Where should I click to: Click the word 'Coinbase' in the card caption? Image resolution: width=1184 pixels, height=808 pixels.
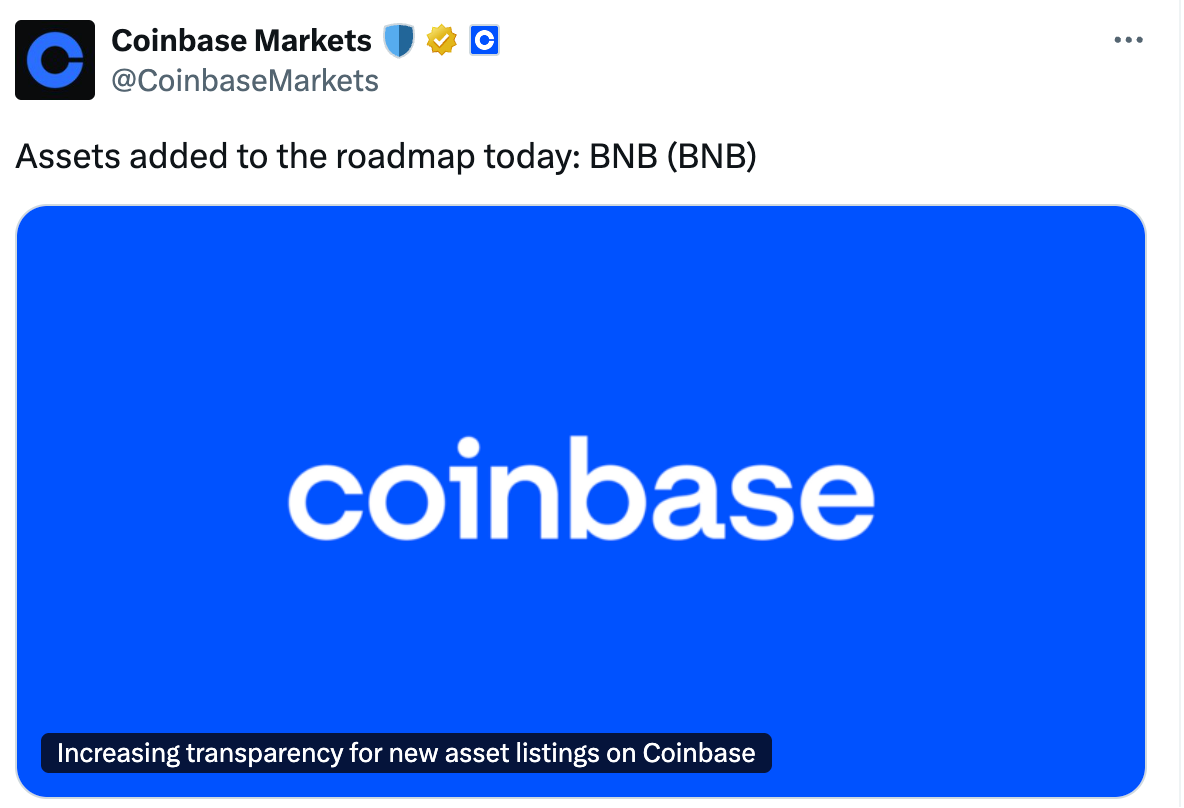(x=699, y=753)
